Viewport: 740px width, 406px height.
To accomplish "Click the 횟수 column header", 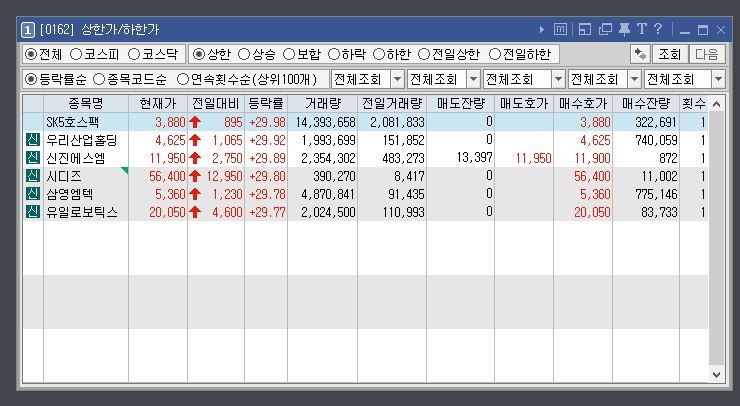I will 693,104.
